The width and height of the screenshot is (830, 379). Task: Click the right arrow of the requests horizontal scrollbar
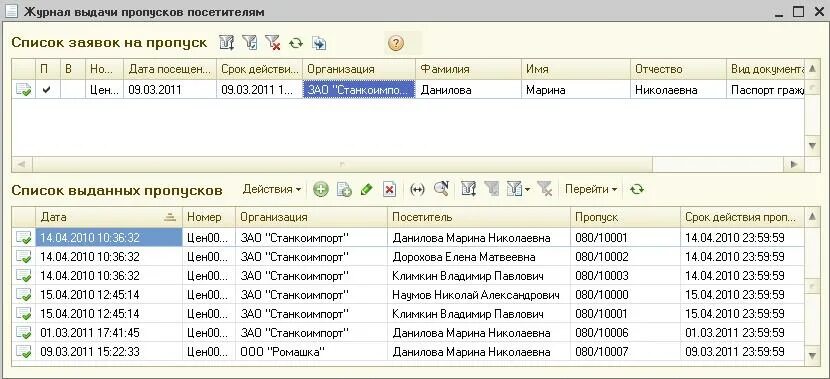[794, 164]
